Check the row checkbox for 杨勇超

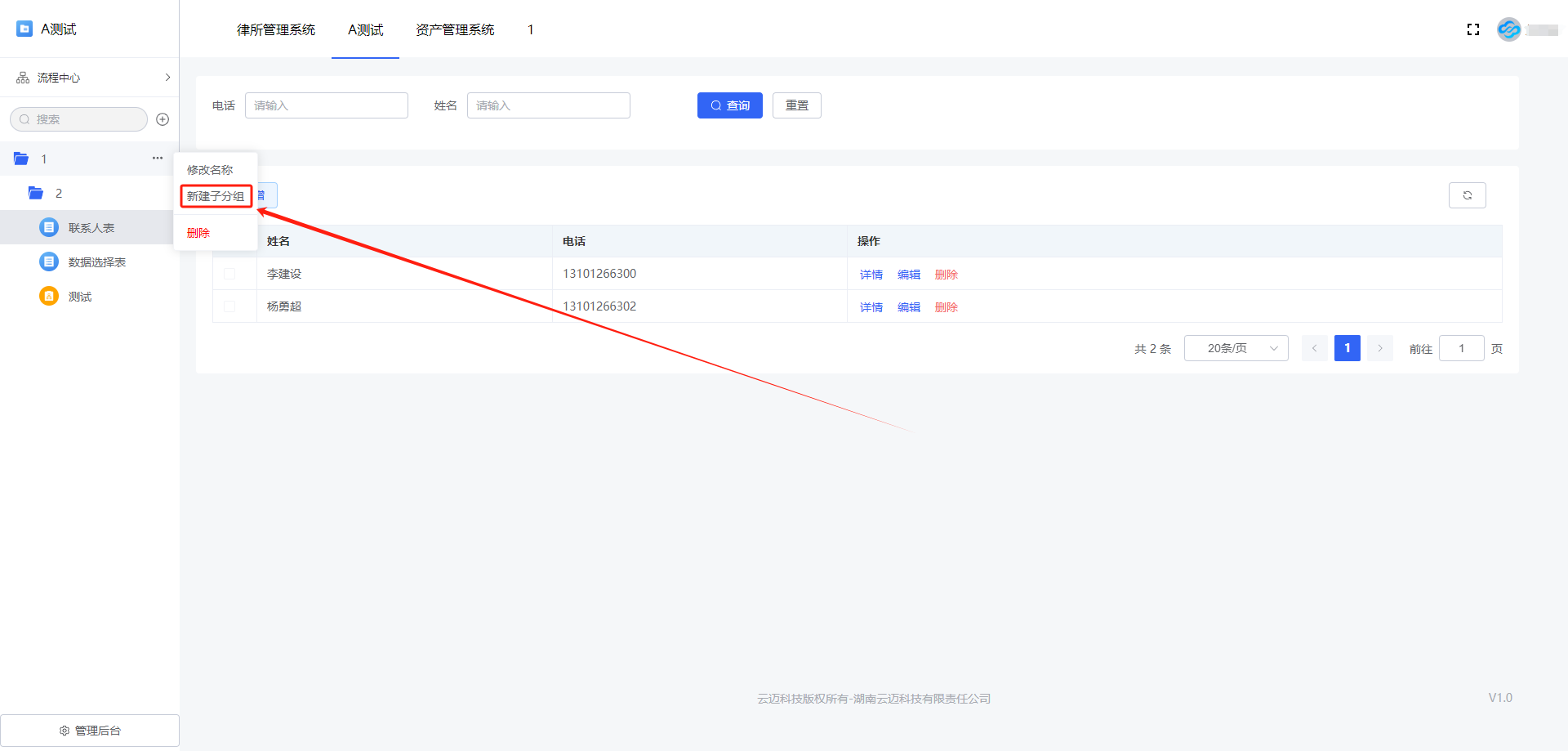coord(229,306)
